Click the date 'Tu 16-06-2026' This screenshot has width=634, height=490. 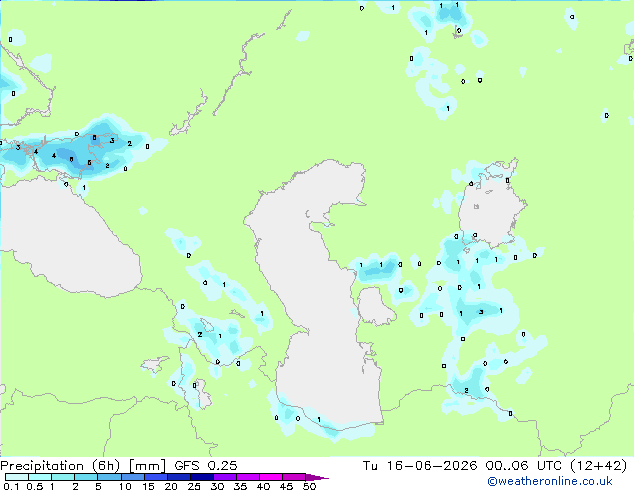point(420,466)
